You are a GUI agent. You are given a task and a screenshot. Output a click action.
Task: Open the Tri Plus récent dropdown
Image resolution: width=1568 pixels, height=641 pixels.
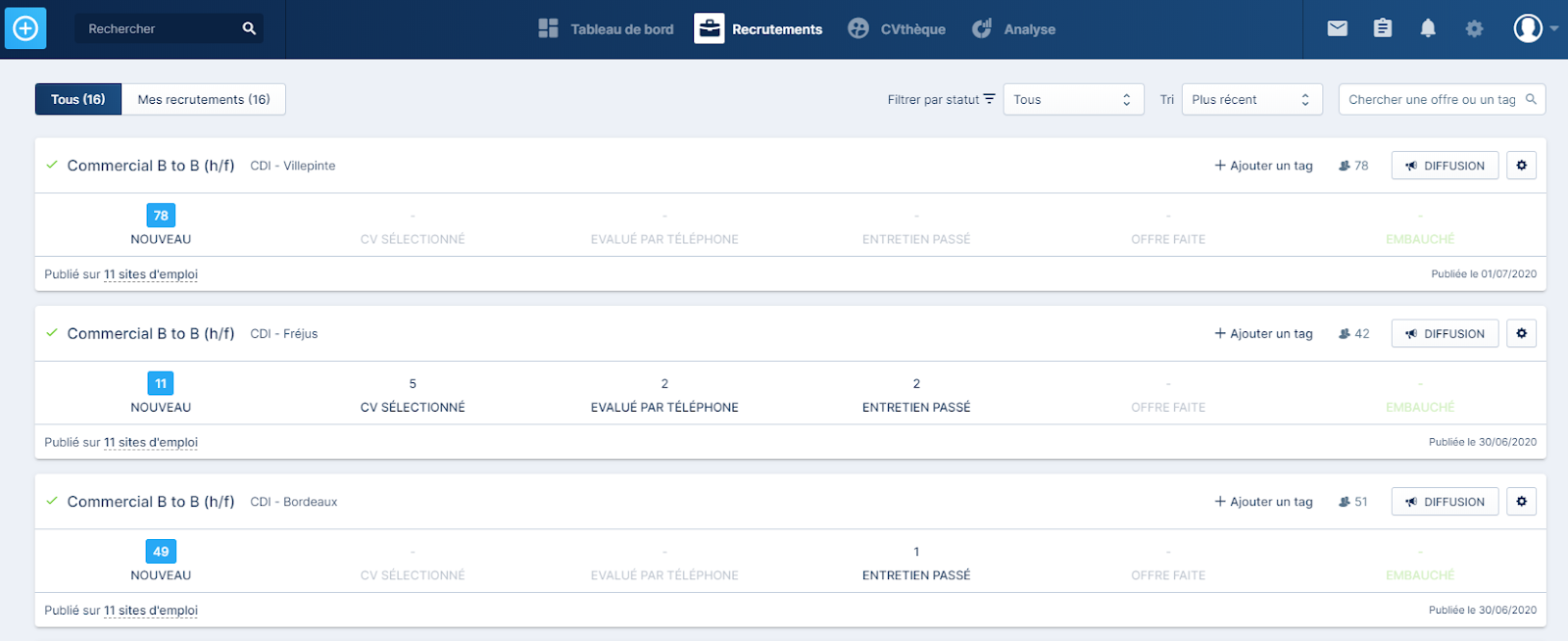(x=1251, y=99)
